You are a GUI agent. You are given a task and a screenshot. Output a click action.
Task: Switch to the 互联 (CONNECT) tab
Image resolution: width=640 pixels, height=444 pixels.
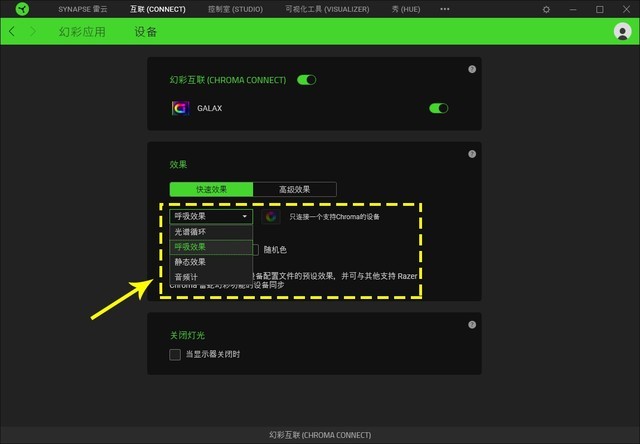pos(158,9)
